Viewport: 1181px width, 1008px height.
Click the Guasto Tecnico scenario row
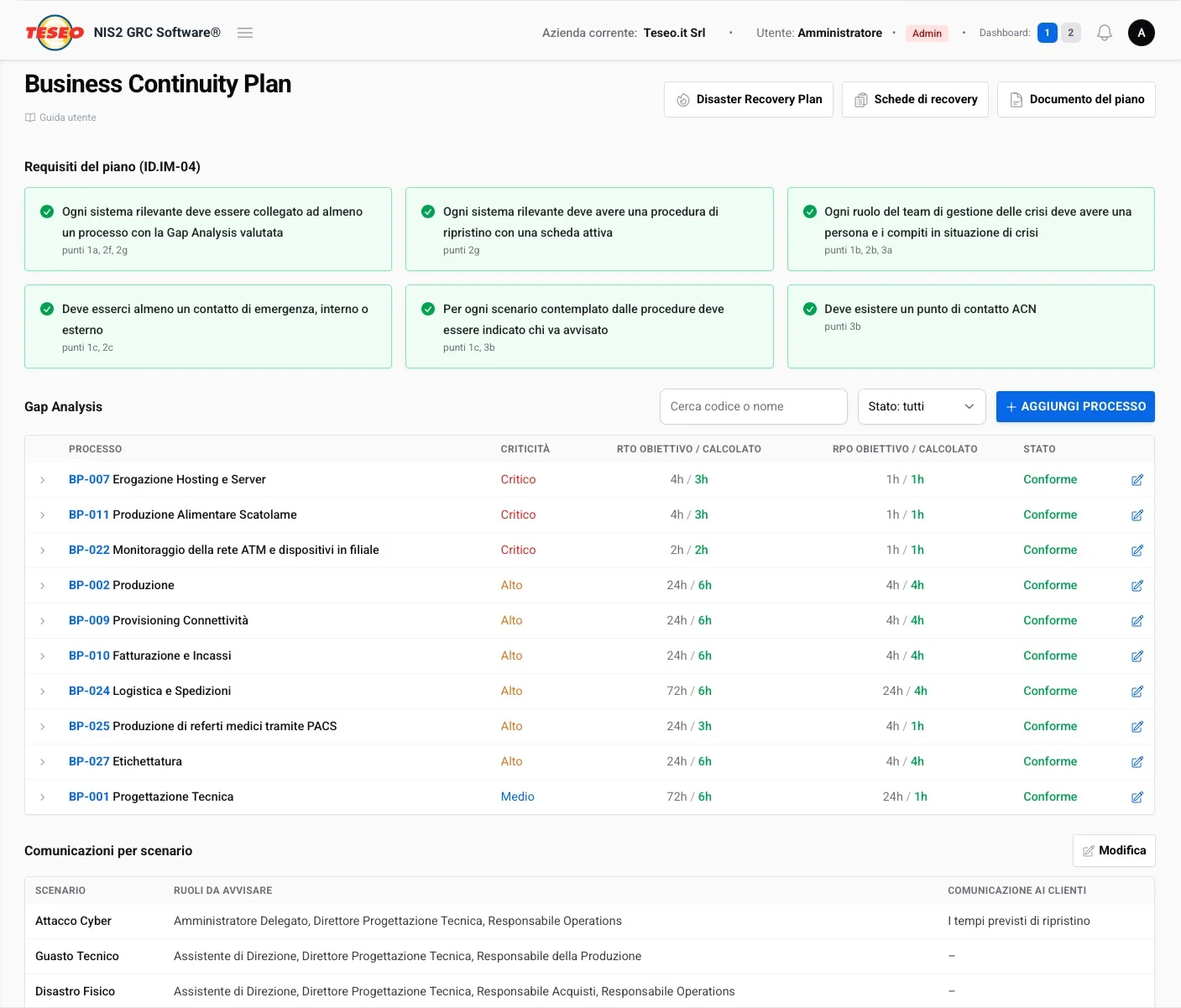click(x=589, y=956)
